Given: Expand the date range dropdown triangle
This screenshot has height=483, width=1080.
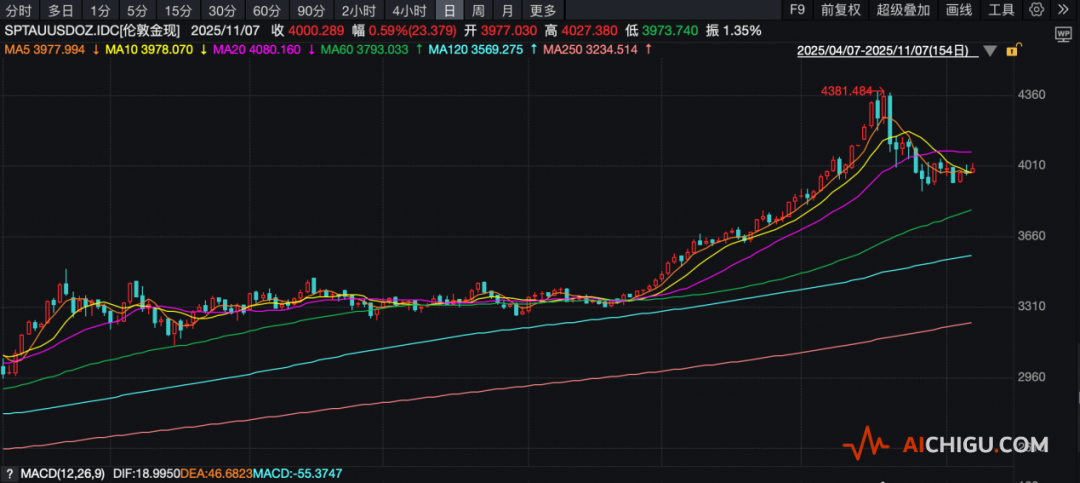Looking at the screenshot, I should click(990, 51).
